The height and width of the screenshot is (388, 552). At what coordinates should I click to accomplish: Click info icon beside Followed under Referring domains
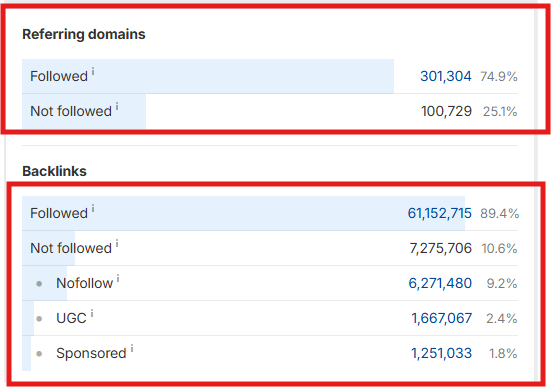(93, 72)
